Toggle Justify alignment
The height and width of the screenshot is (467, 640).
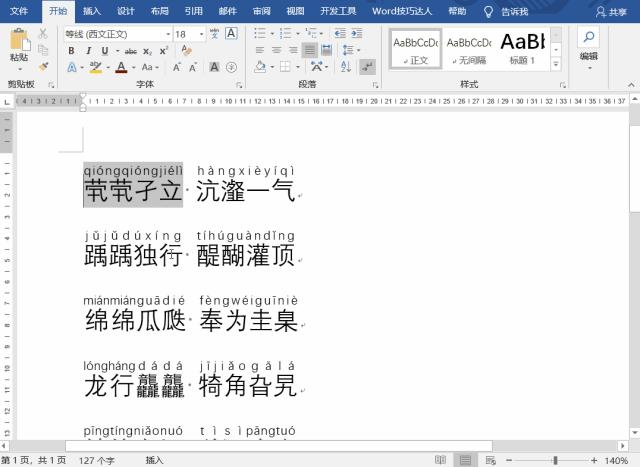click(310, 50)
